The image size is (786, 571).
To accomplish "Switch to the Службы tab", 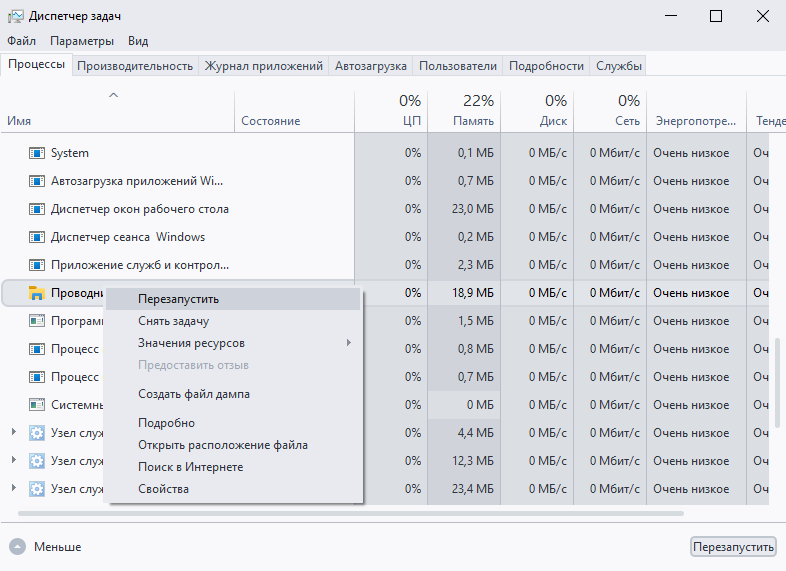I will 619,66.
